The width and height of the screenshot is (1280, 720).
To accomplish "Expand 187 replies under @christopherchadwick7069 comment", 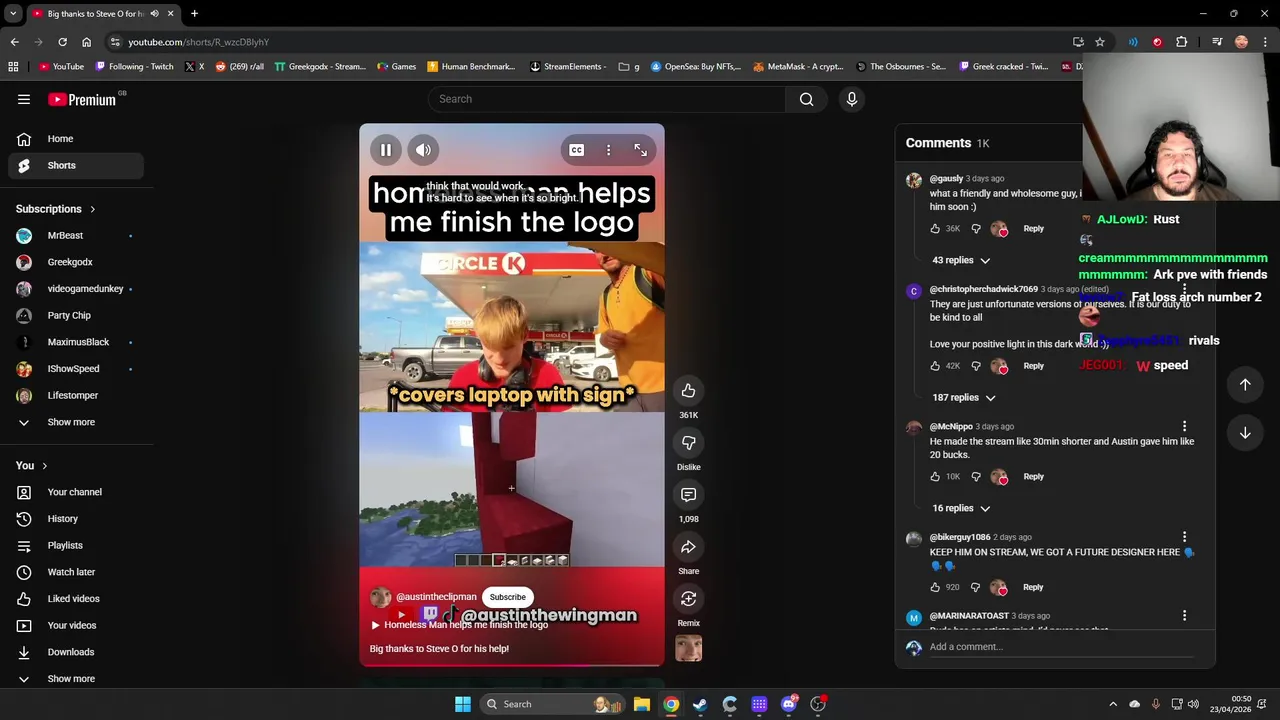I will click(964, 398).
